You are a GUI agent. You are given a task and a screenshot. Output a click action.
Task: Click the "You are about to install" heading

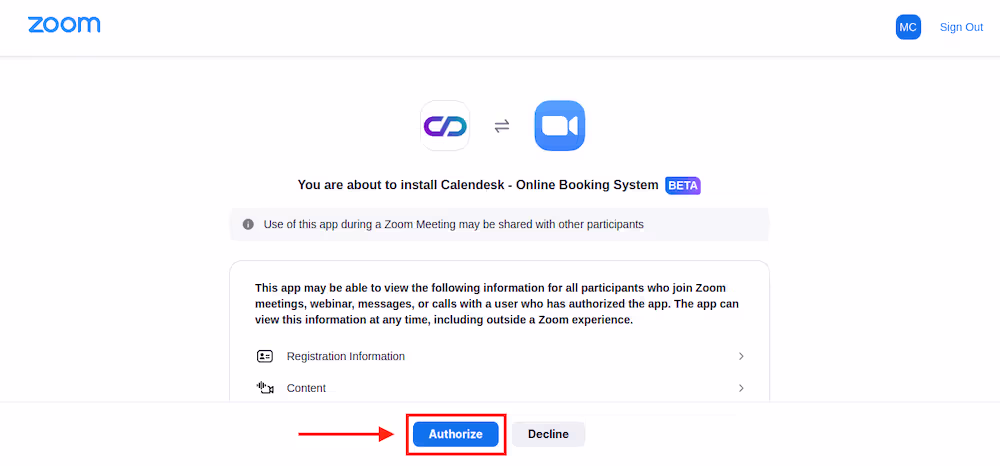point(478,185)
